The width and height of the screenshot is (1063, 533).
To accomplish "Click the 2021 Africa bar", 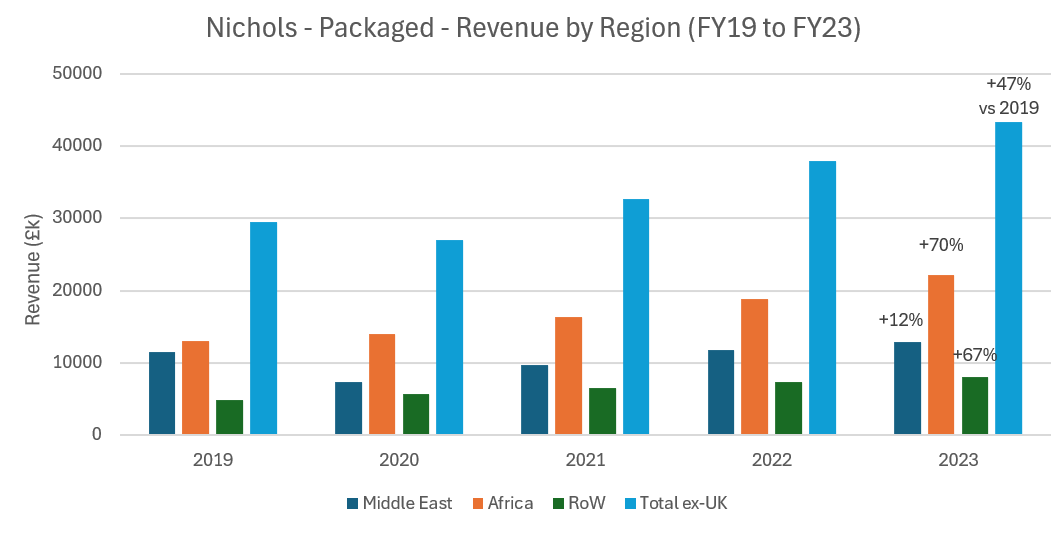I will tap(568, 376).
